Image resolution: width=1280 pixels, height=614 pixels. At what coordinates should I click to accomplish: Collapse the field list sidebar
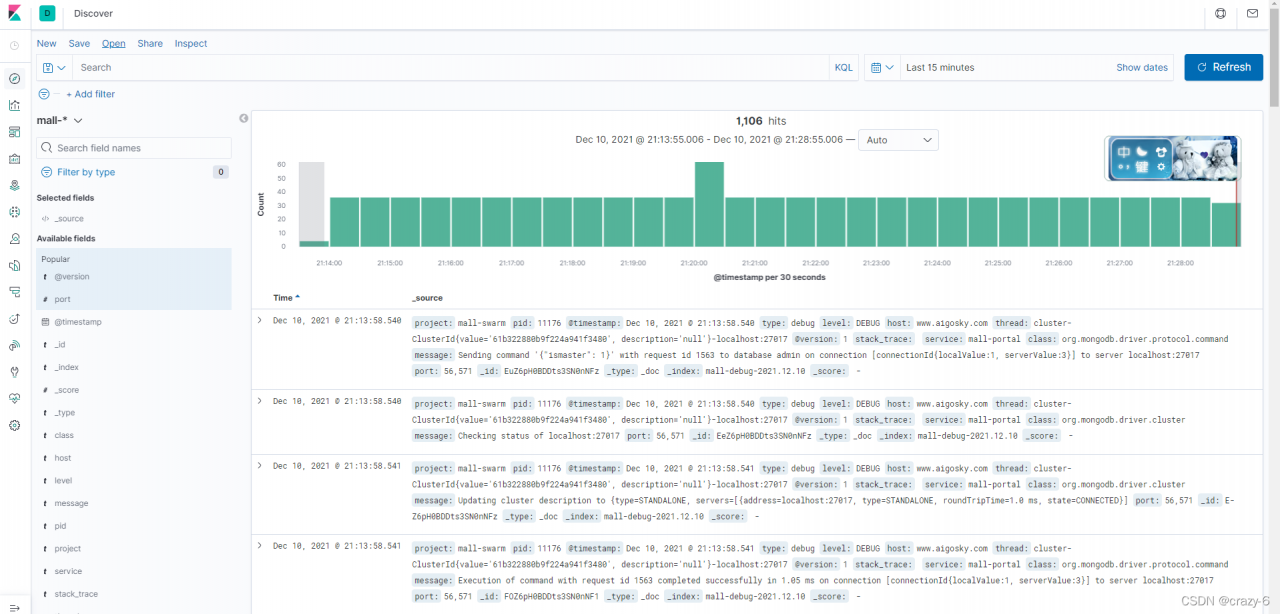pyautogui.click(x=243, y=119)
